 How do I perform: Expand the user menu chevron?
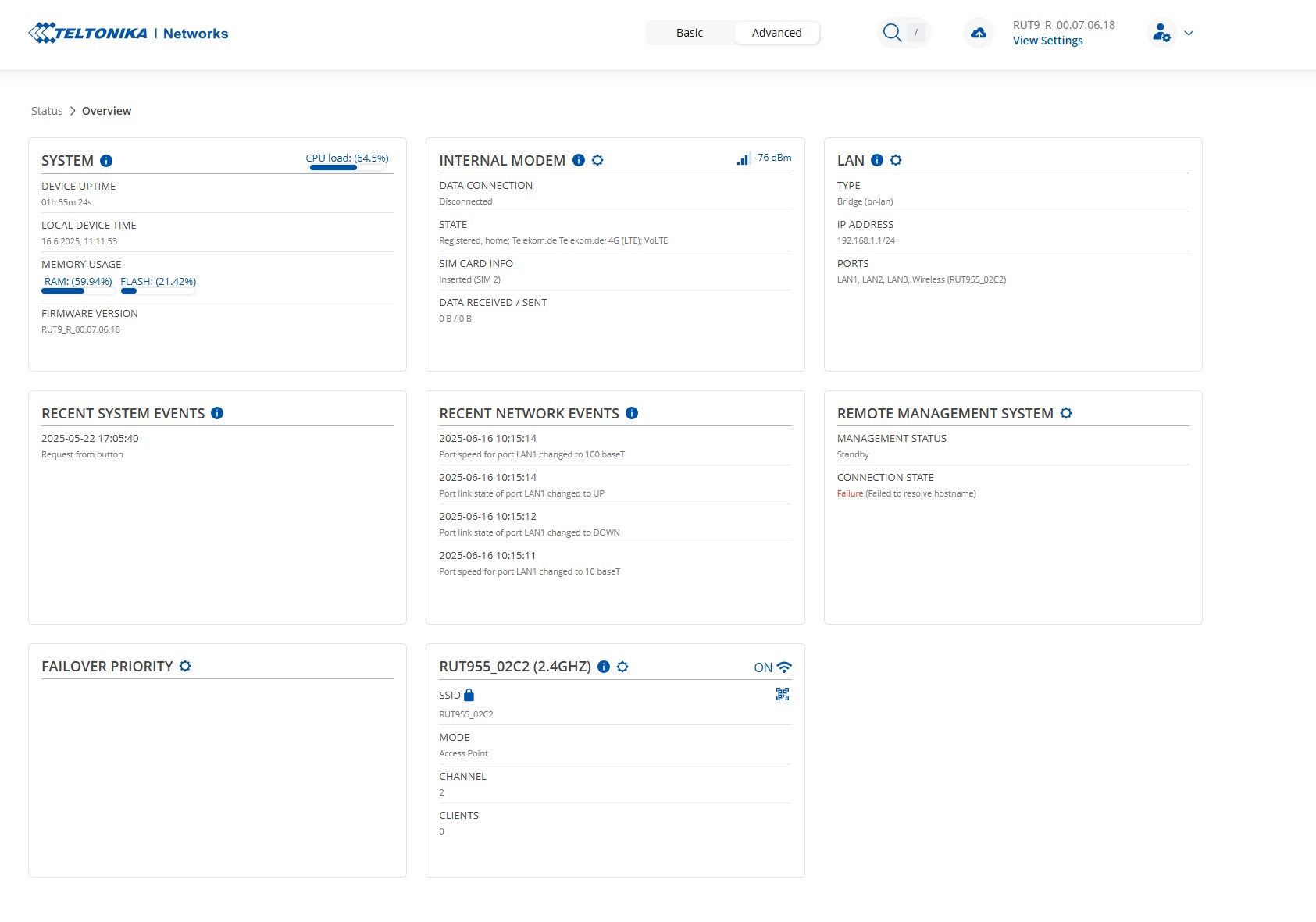coord(1189,33)
